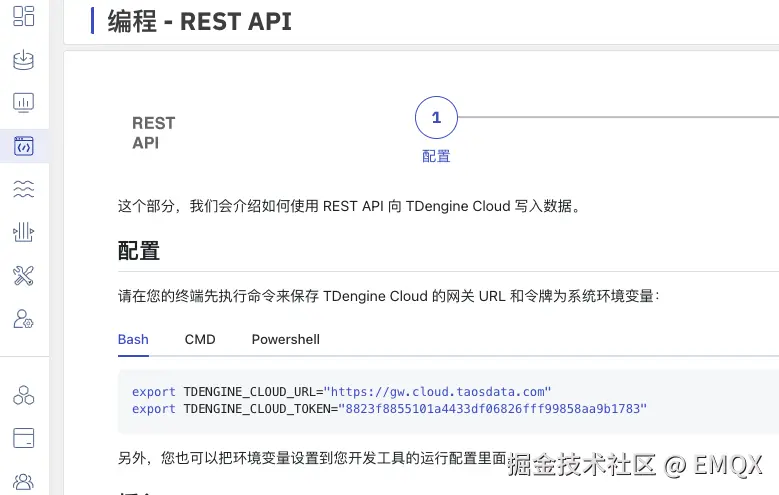
Task: Open the chart monitor sidebar icon
Action: [x=23, y=103]
